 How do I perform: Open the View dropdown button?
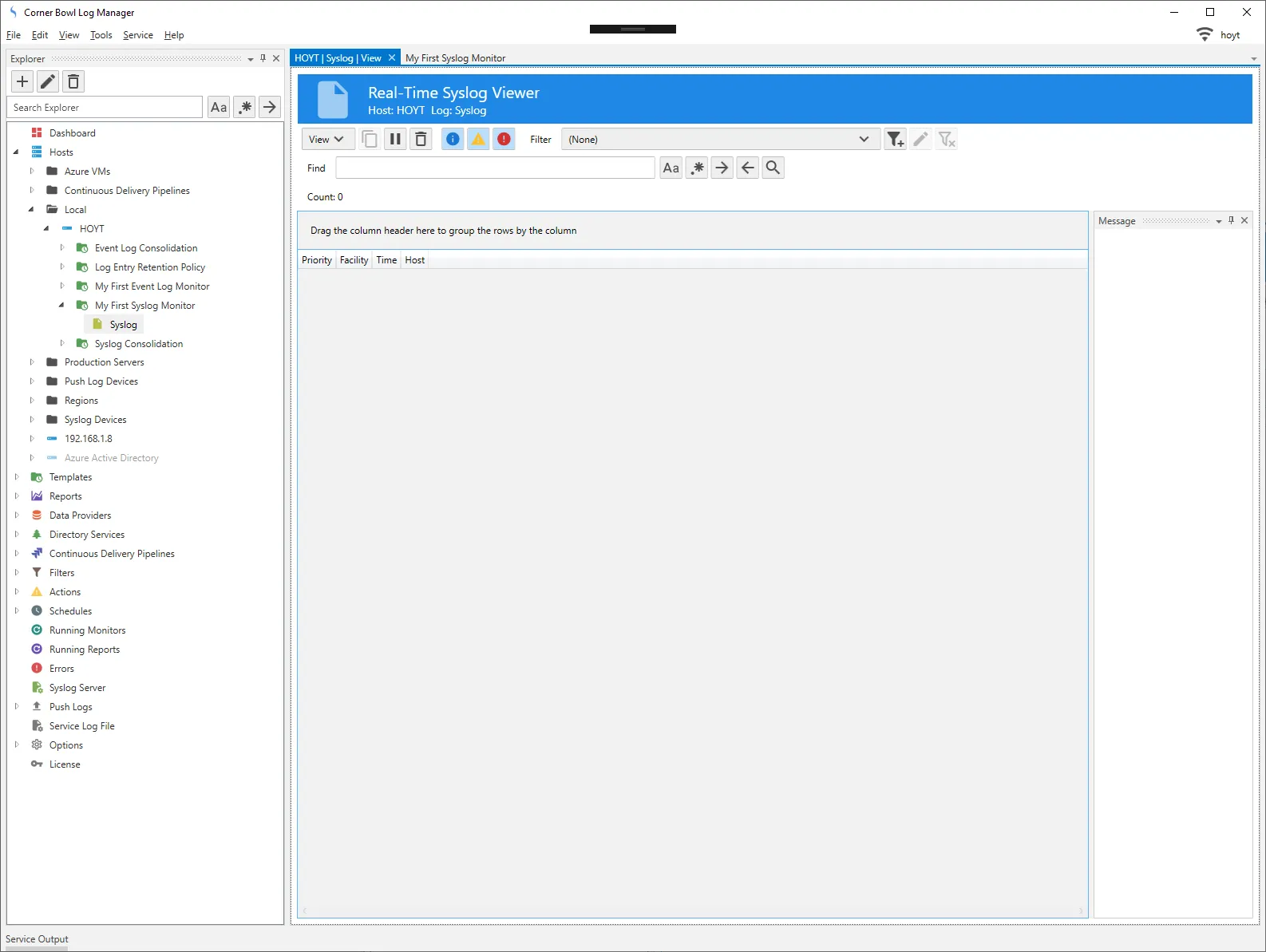[326, 140]
